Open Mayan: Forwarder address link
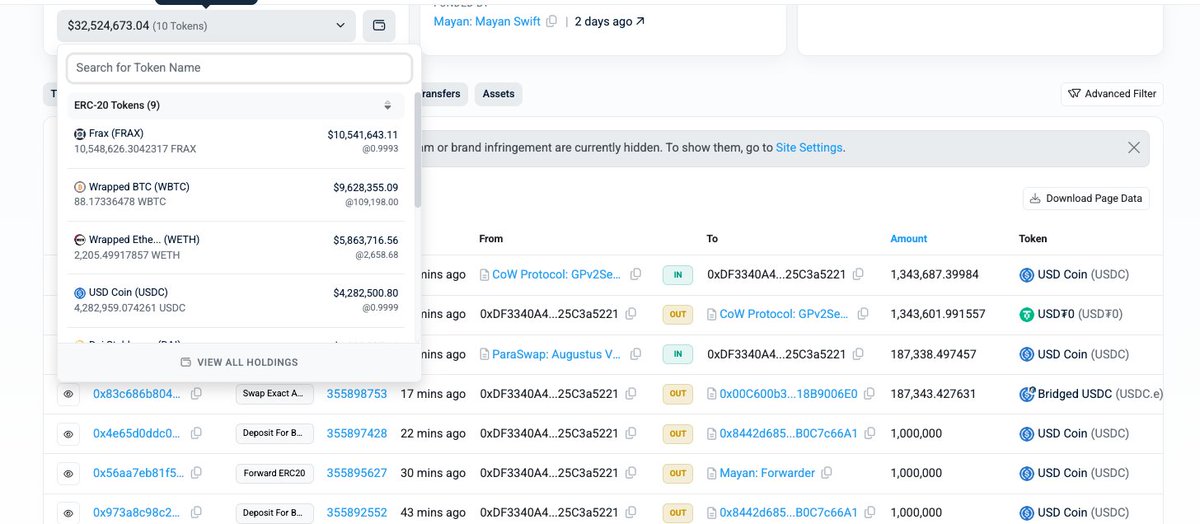Viewport: 1200px width, 524px height. pos(767,473)
